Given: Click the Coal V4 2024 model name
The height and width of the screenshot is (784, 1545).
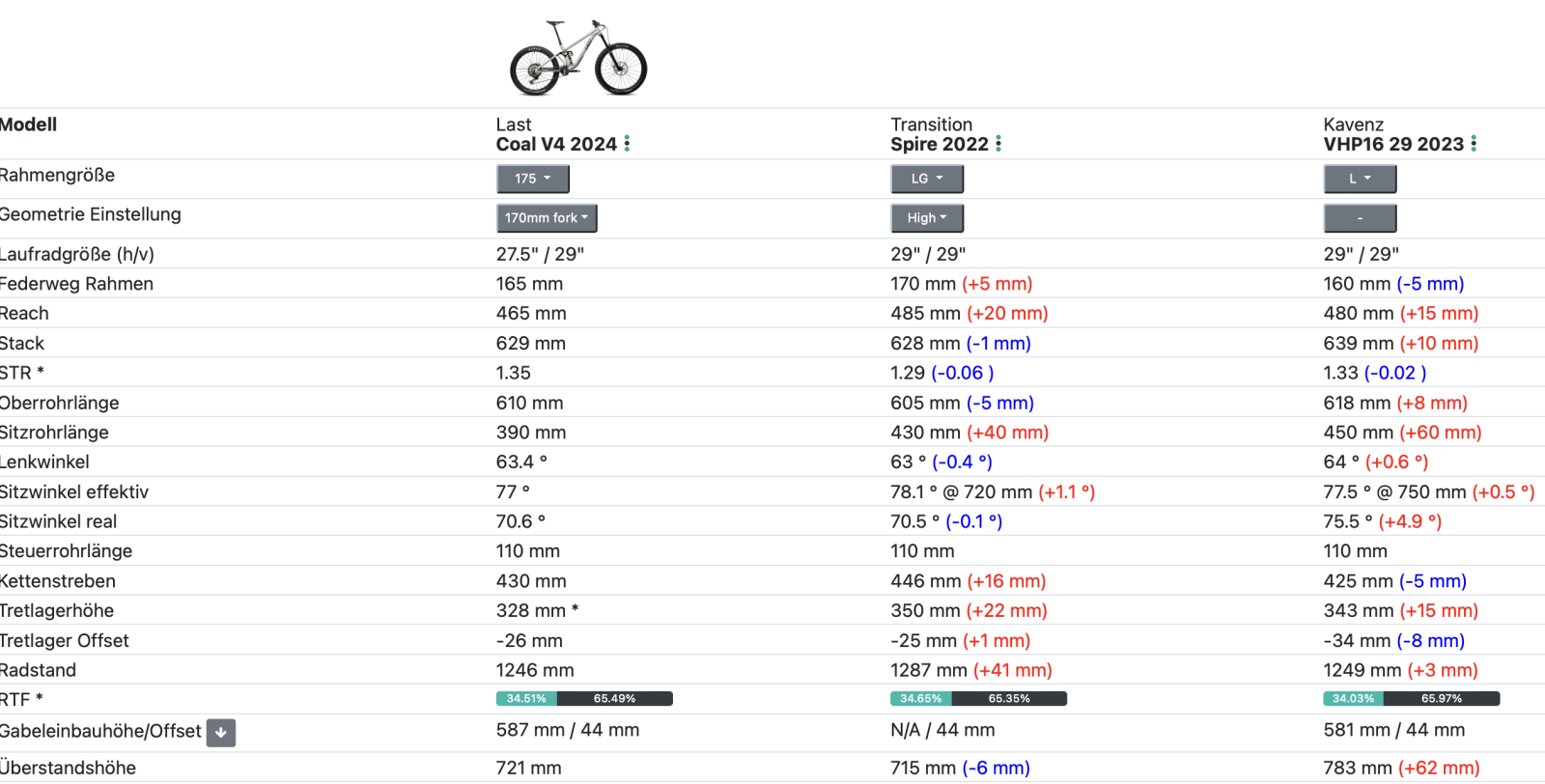Looking at the screenshot, I should pyautogui.click(x=556, y=144).
